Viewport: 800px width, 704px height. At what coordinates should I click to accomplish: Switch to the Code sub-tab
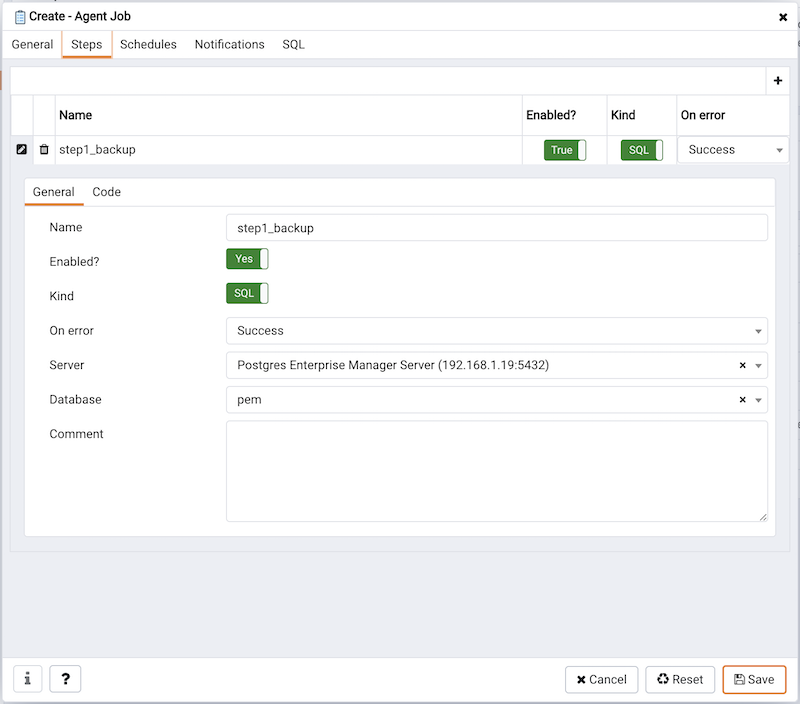[x=107, y=192]
